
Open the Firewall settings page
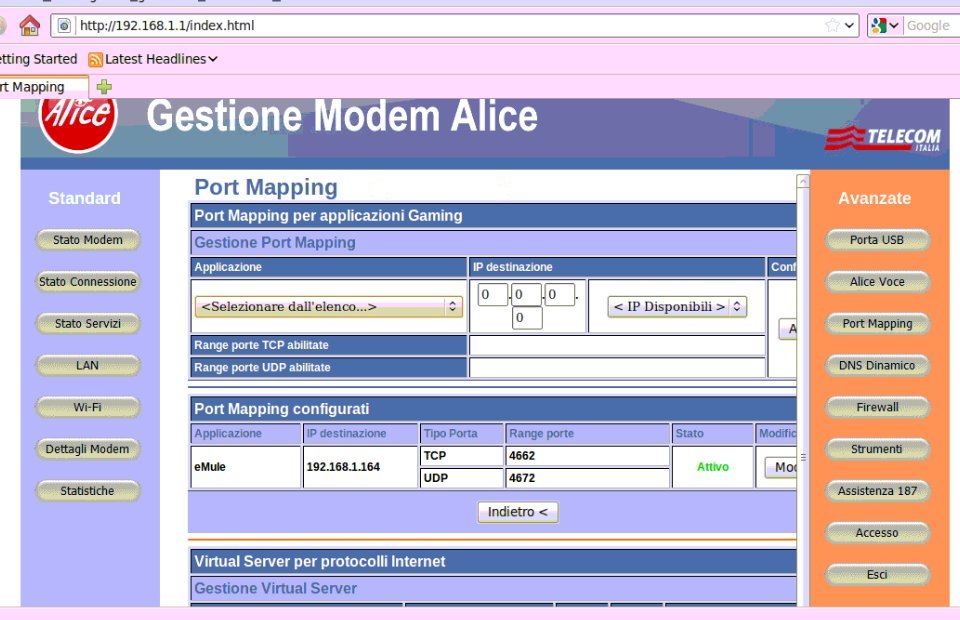(877, 407)
